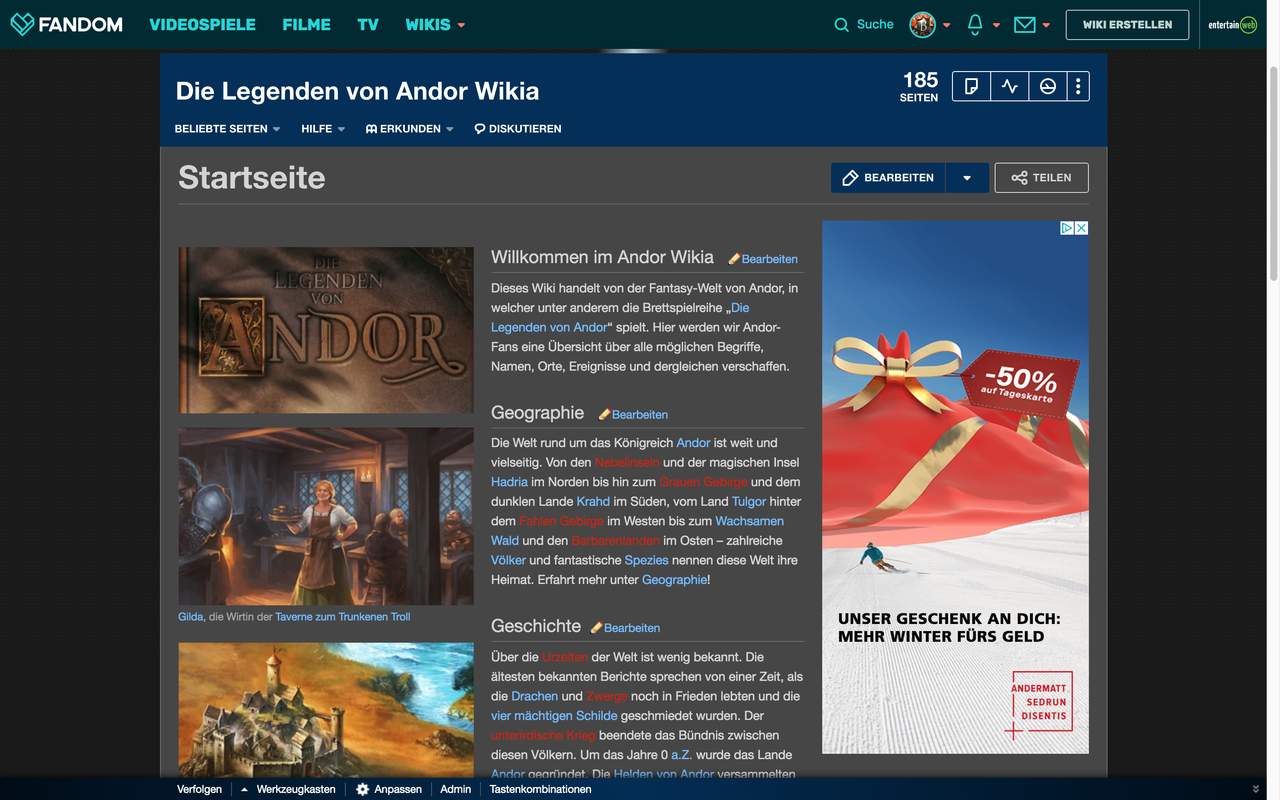Screen dimensions: 1280x800
Task: Open the Gilda caption link
Action: click(x=190, y=617)
